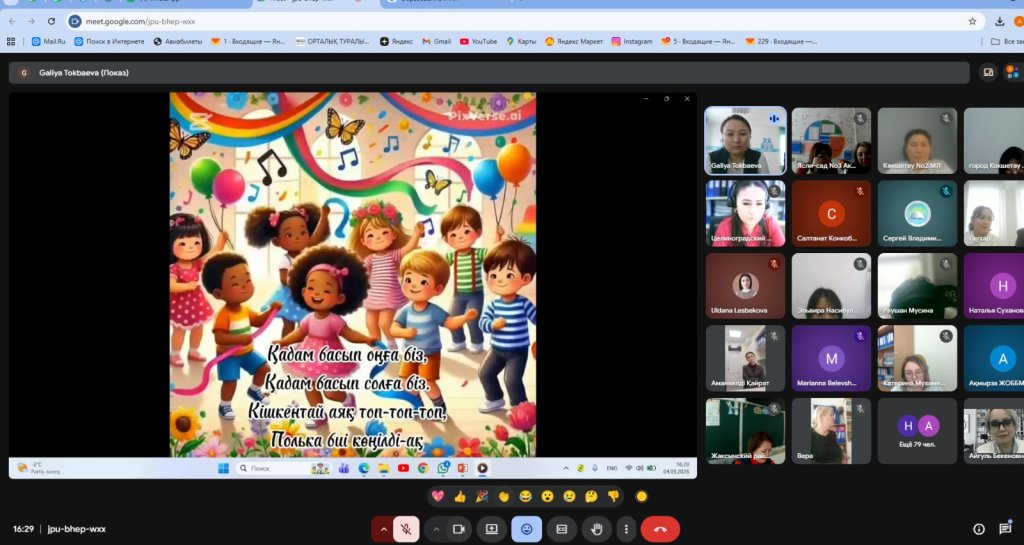The height and width of the screenshot is (545, 1024).
Task: Toggle the emoji reactions button
Action: (526, 529)
